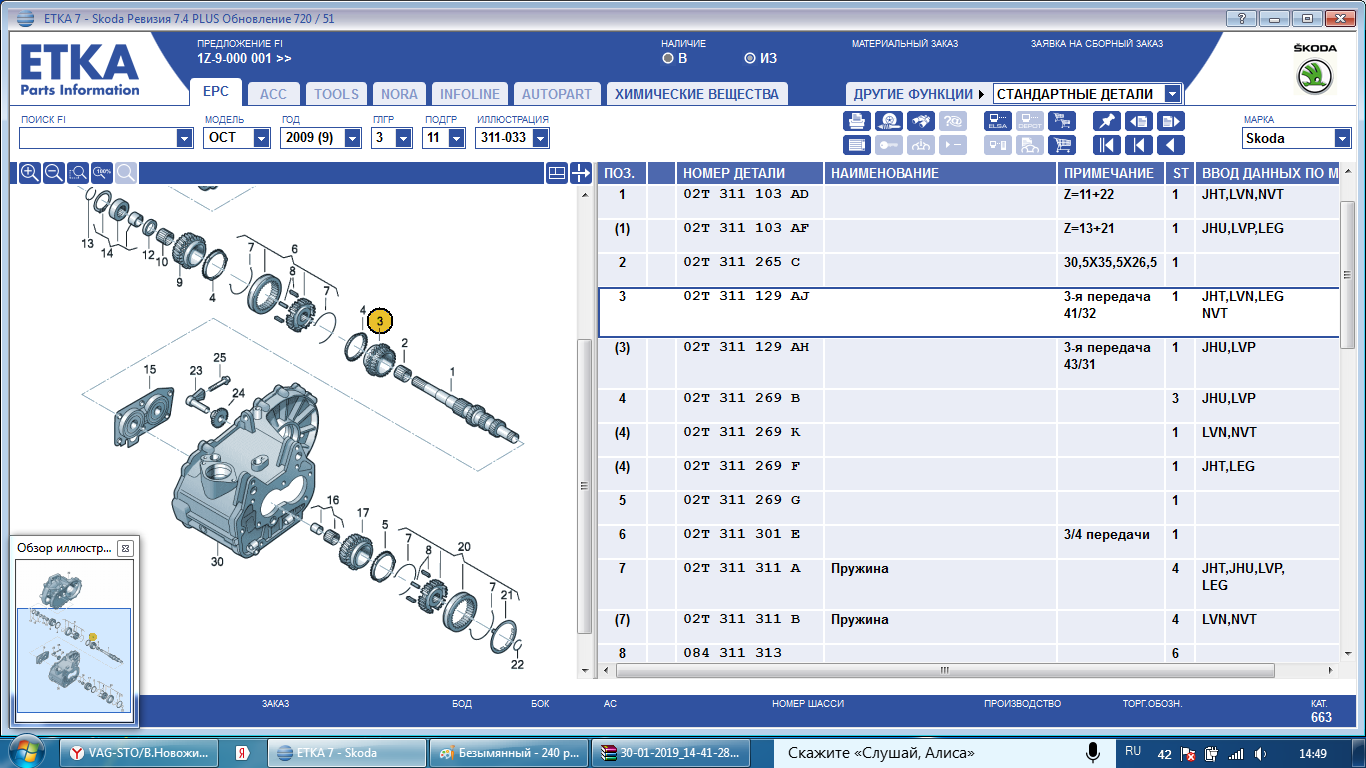Open the Год 2009 (9) dropdown
The image size is (1366, 768).
[352, 138]
